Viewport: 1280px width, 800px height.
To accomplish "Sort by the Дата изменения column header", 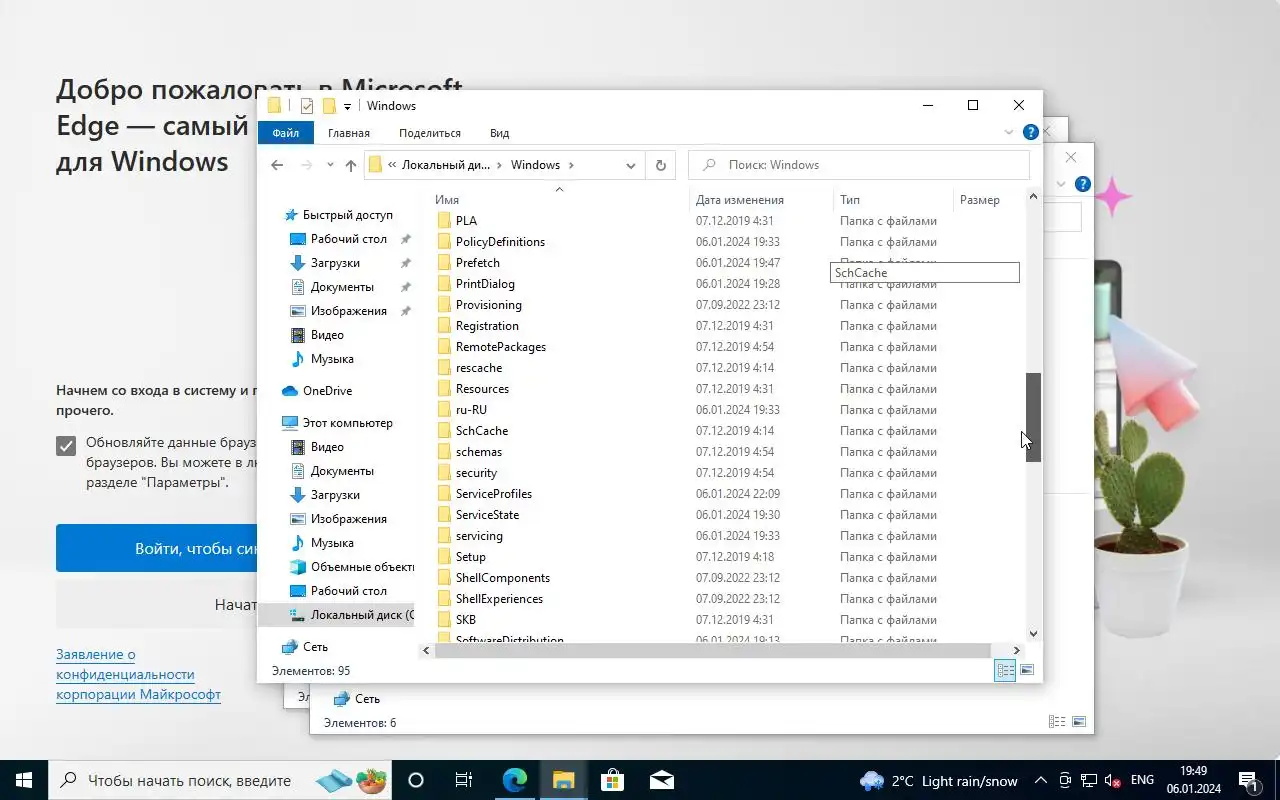I will [740, 200].
